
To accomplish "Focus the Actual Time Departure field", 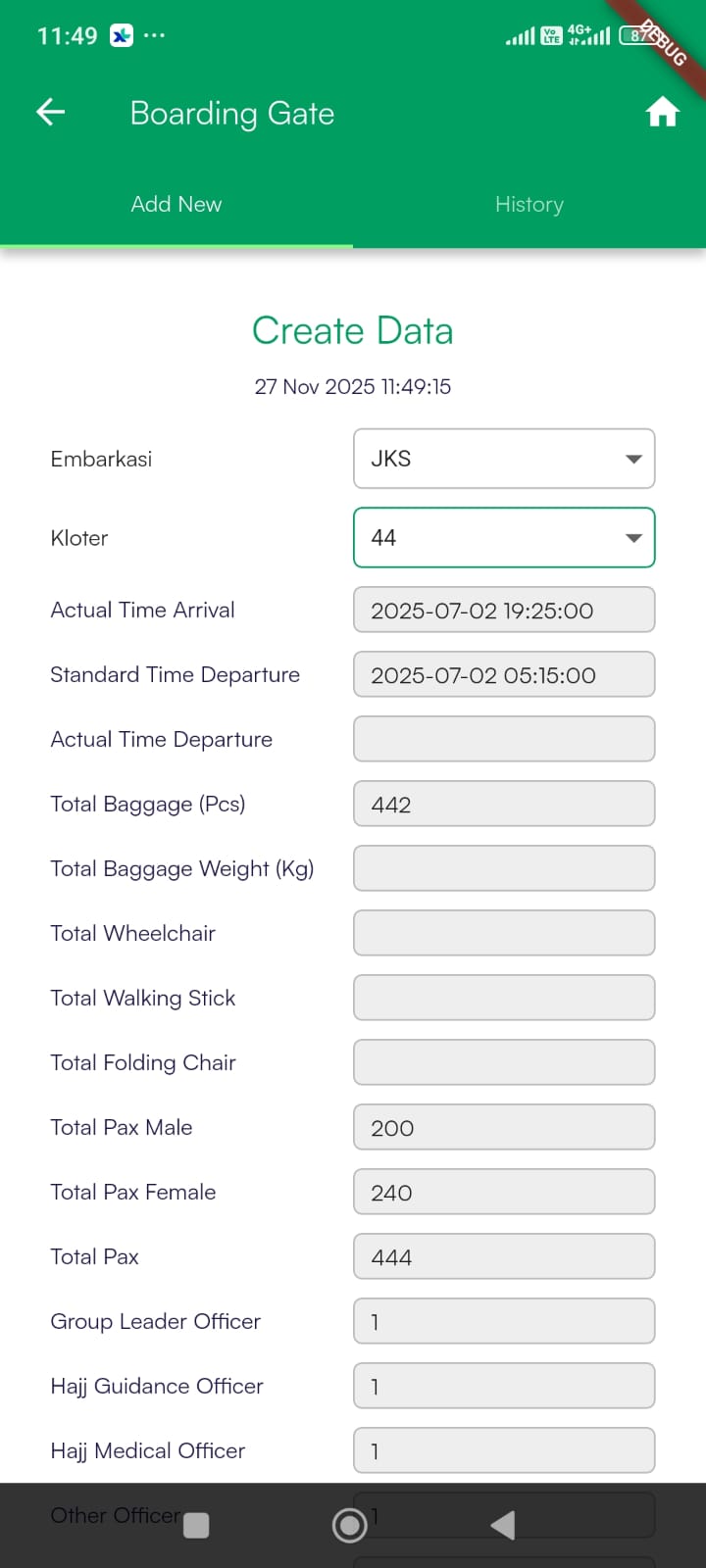I will tap(503, 739).
